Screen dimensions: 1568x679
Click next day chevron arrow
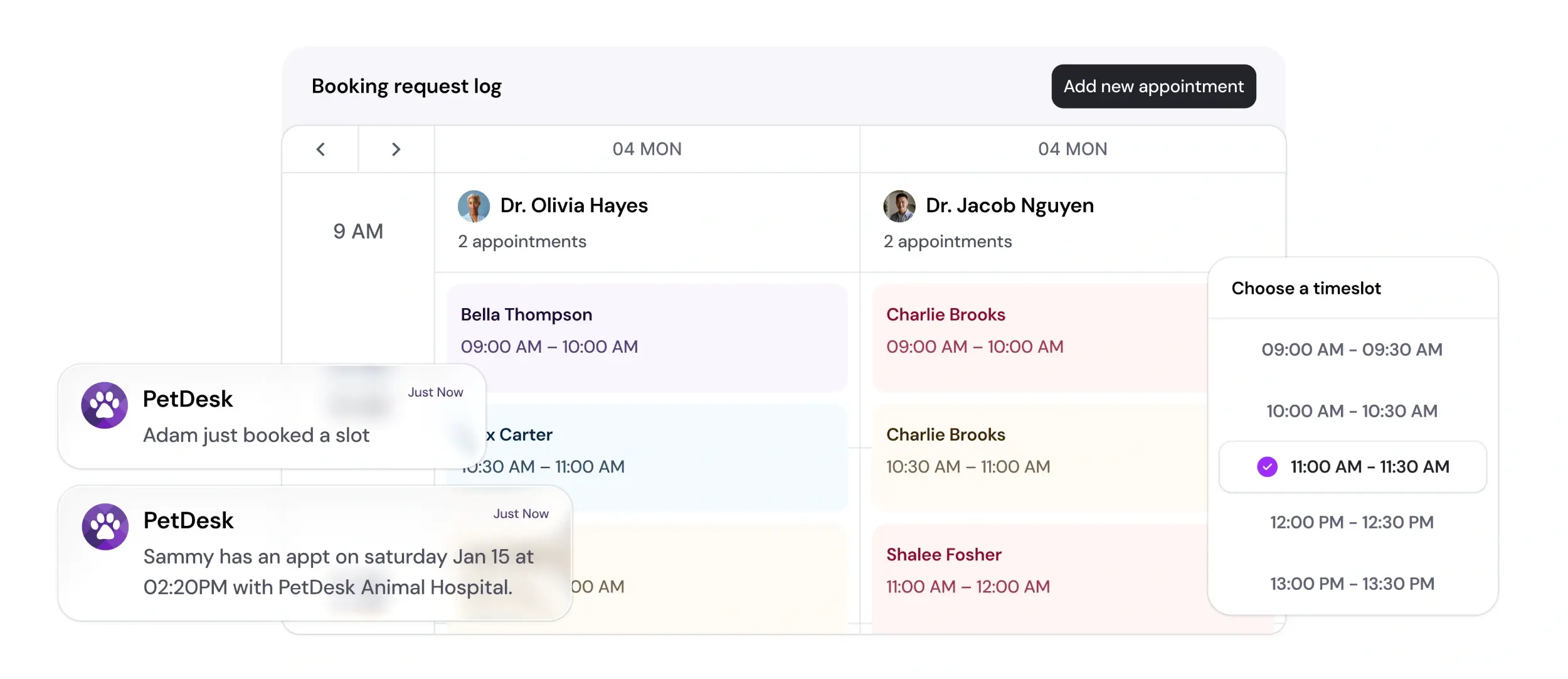tap(396, 149)
